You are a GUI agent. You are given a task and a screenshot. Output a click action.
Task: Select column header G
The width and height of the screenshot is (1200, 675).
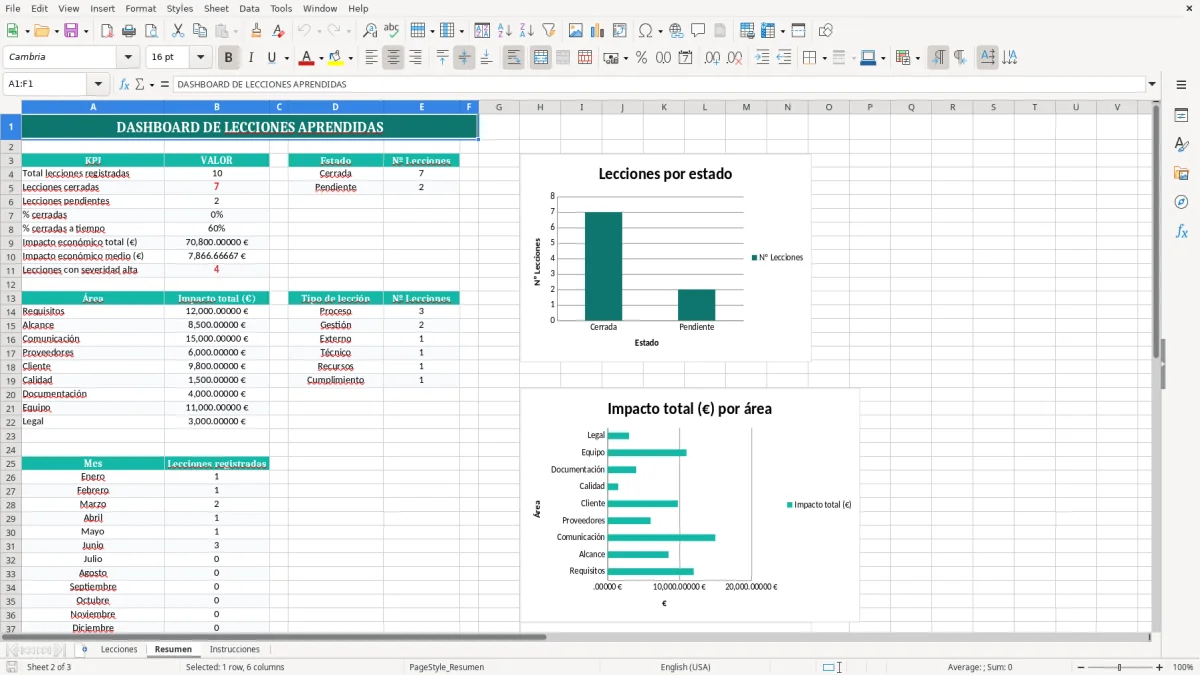tap(498, 107)
